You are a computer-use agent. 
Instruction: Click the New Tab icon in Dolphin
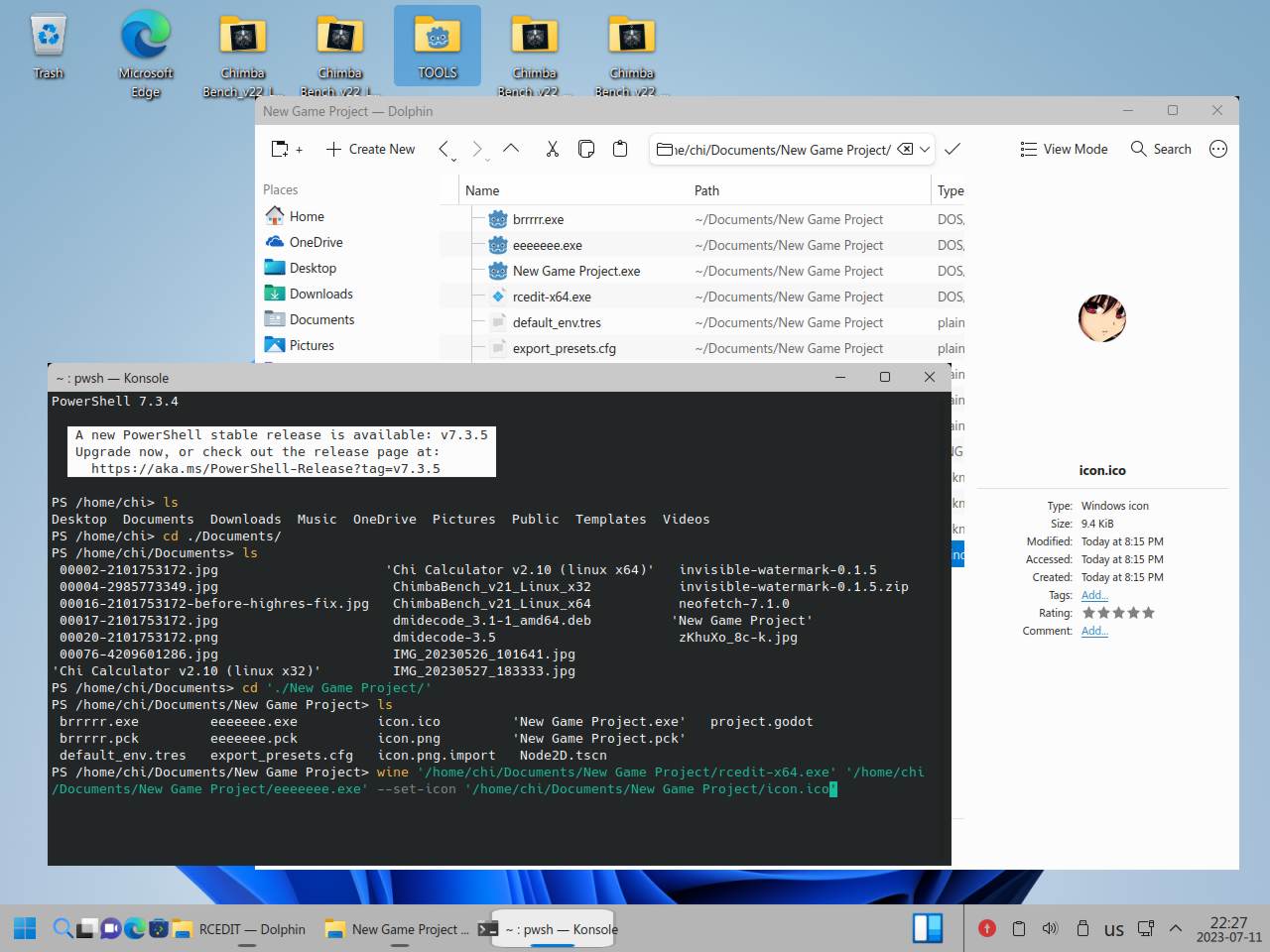click(x=286, y=149)
